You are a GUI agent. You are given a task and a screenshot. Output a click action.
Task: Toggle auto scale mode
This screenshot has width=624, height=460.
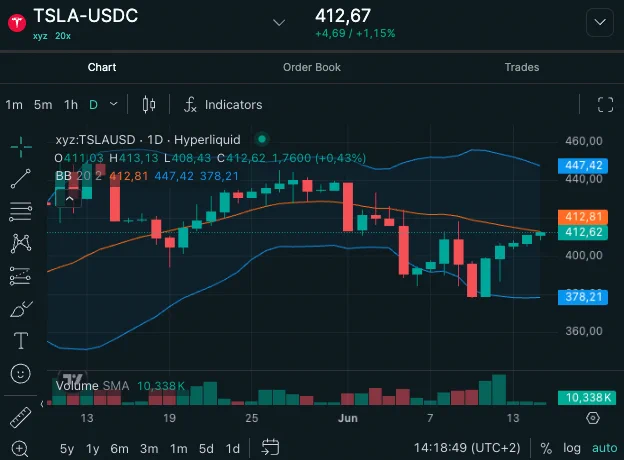point(604,448)
